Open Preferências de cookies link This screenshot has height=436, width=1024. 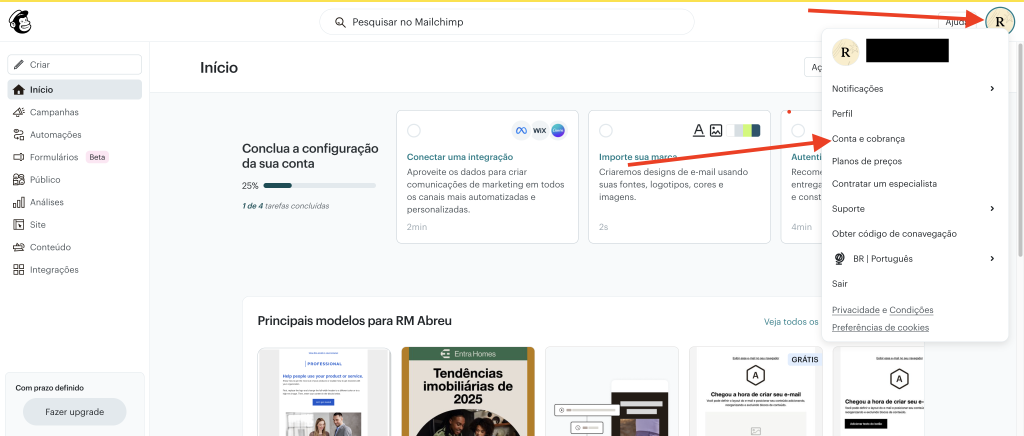(880, 328)
